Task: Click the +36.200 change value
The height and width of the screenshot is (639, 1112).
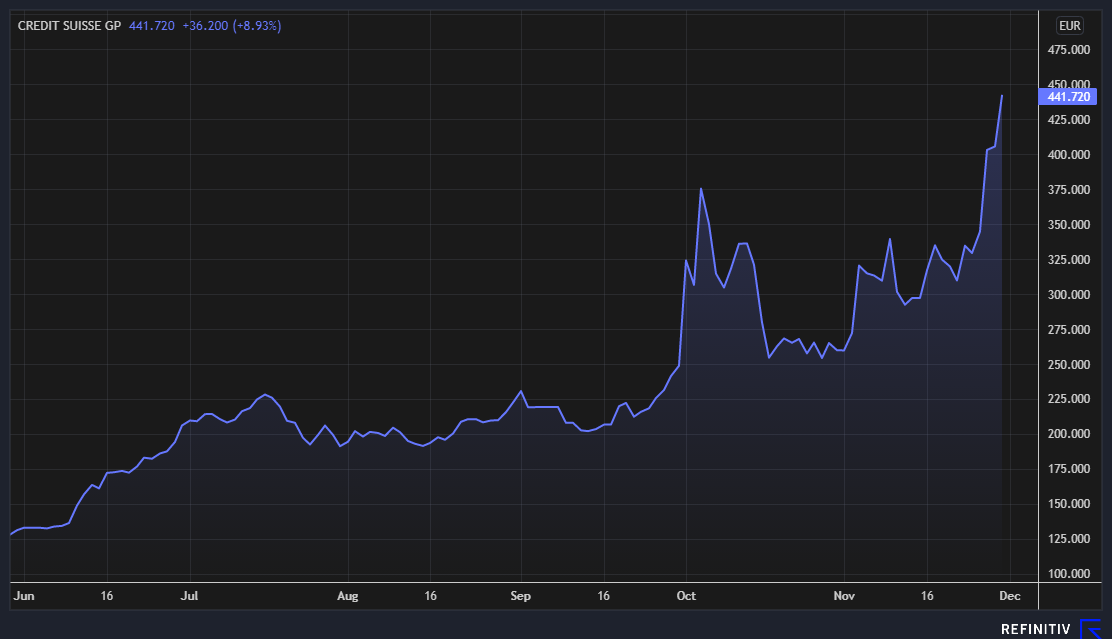Action: [x=205, y=26]
